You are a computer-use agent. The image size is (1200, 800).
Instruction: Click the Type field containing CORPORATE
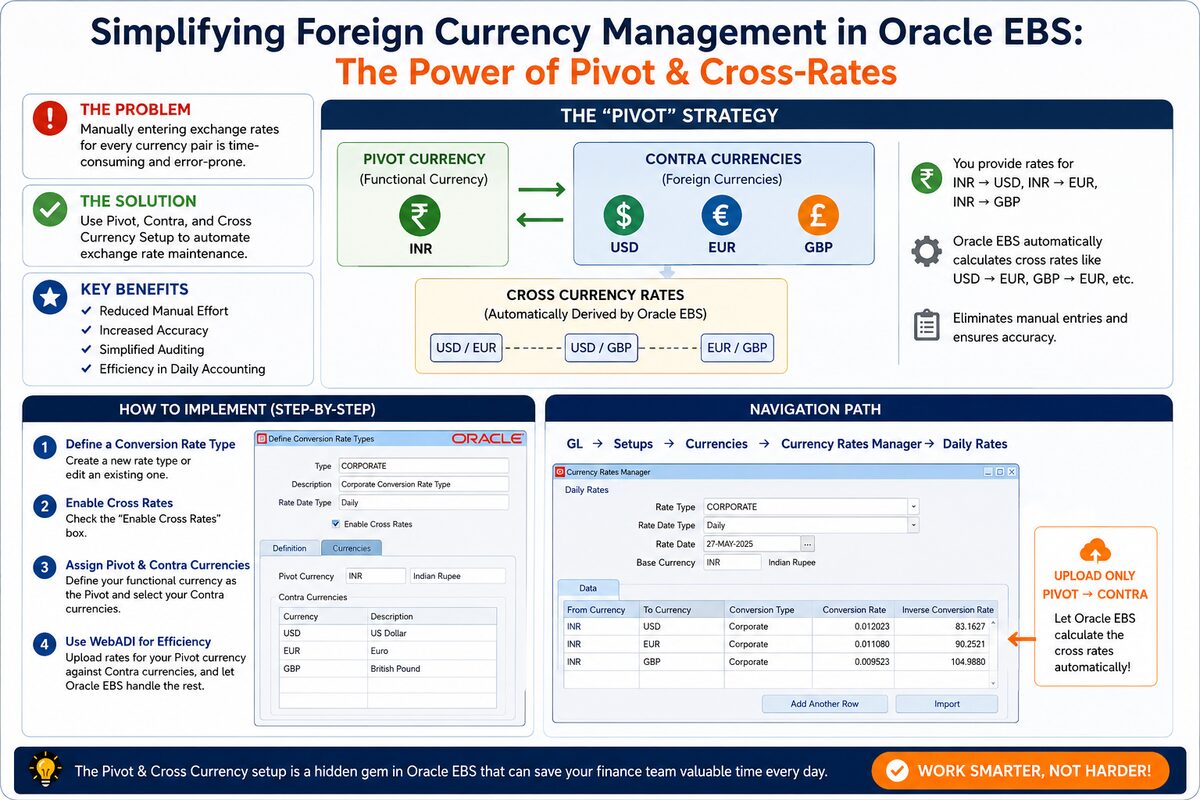pos(423,466)
